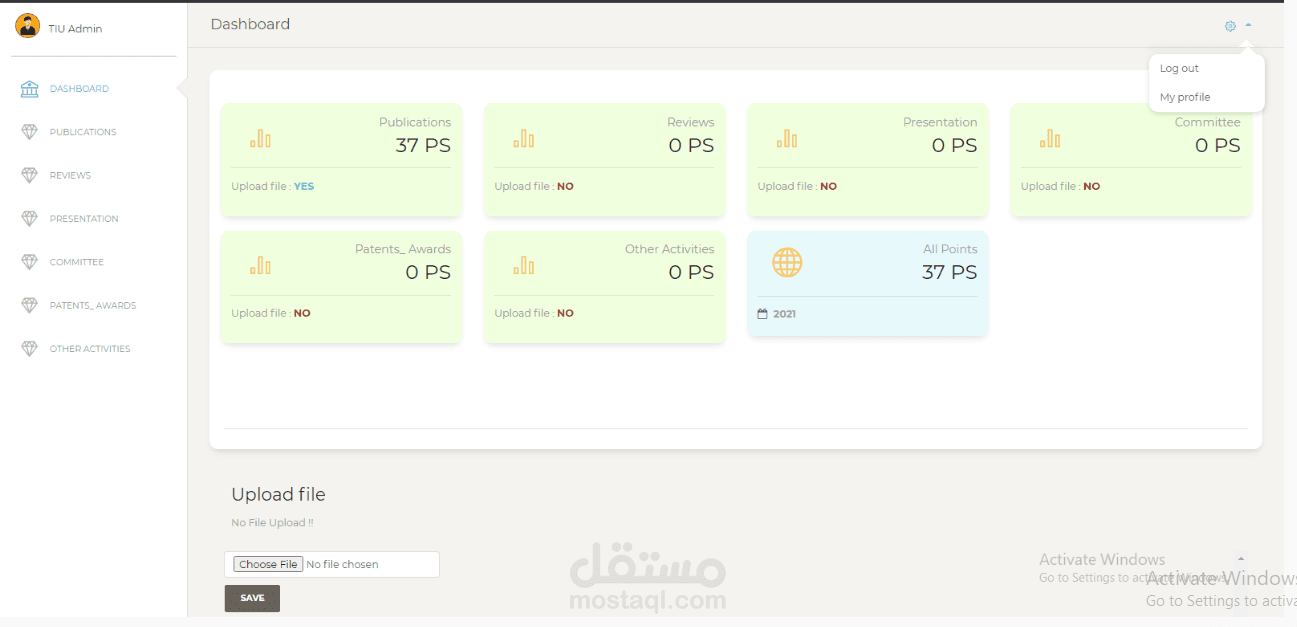Click the NO upload status on Reviews card

click(x=565, y=186)
